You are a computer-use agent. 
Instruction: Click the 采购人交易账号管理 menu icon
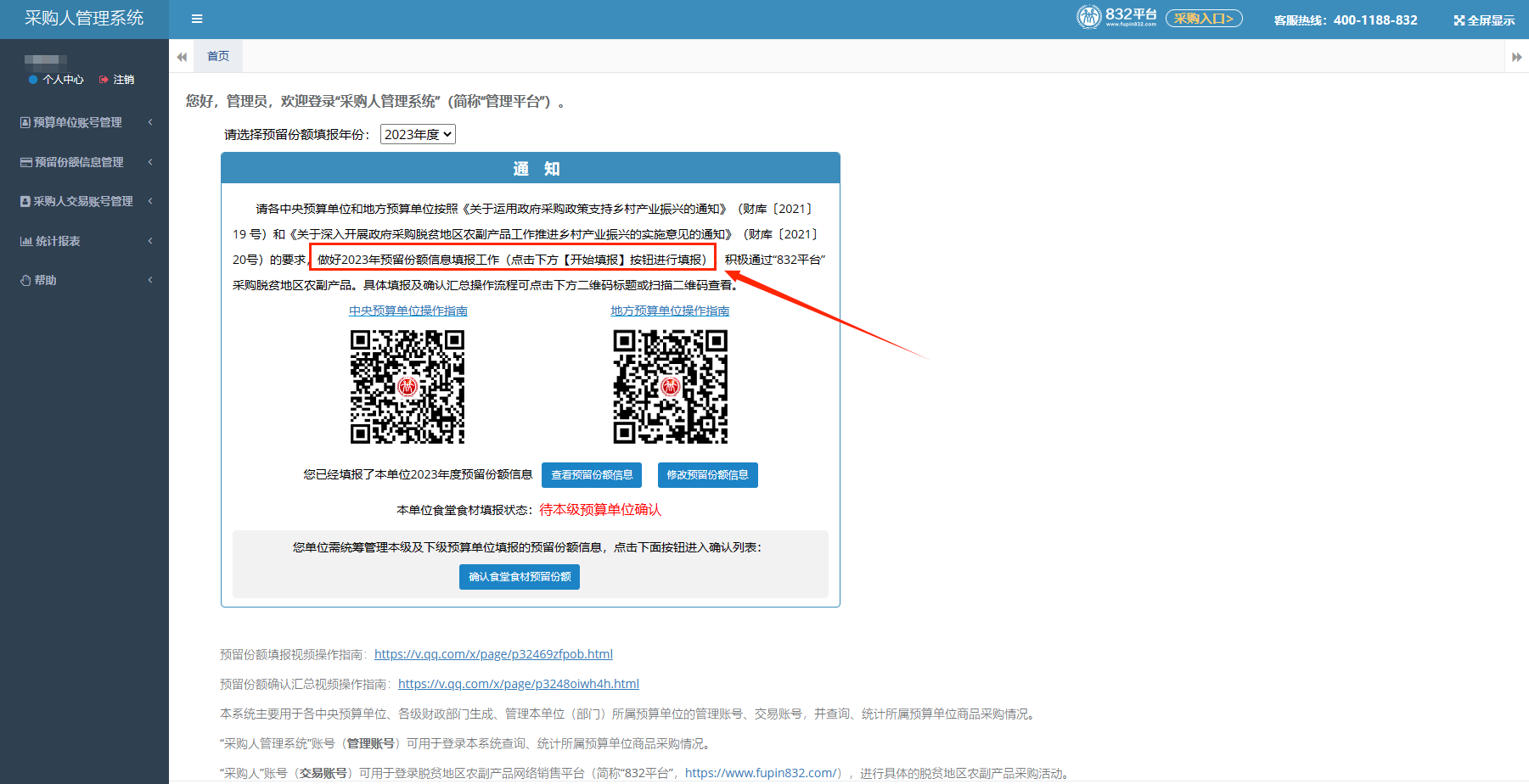[x=25, y=201]
